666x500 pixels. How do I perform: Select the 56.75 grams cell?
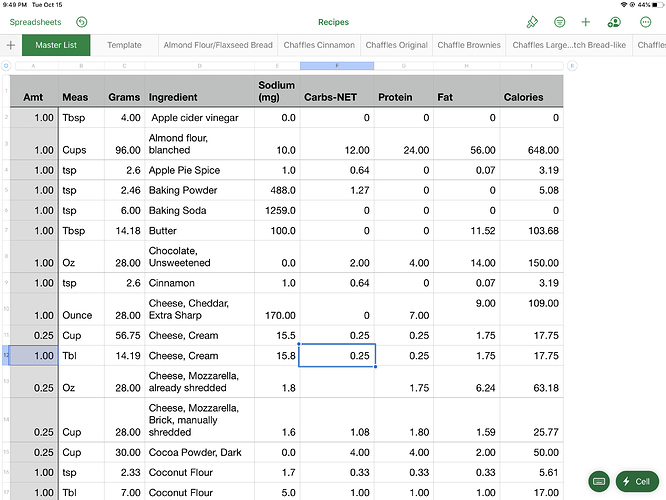click(x=124, y=335)
